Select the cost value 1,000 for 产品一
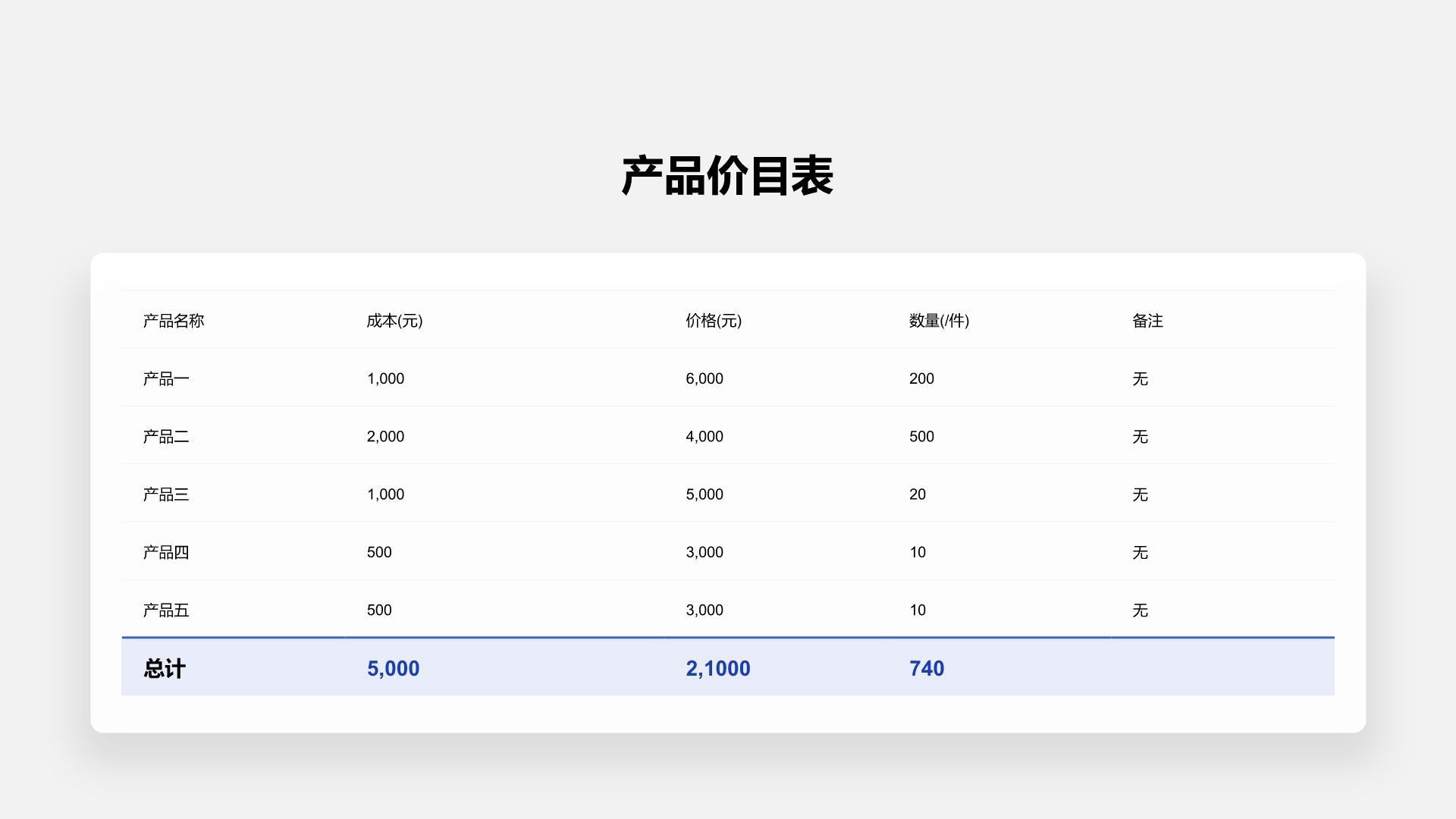This screenshot has height=819, width=1456. (386, 378)
